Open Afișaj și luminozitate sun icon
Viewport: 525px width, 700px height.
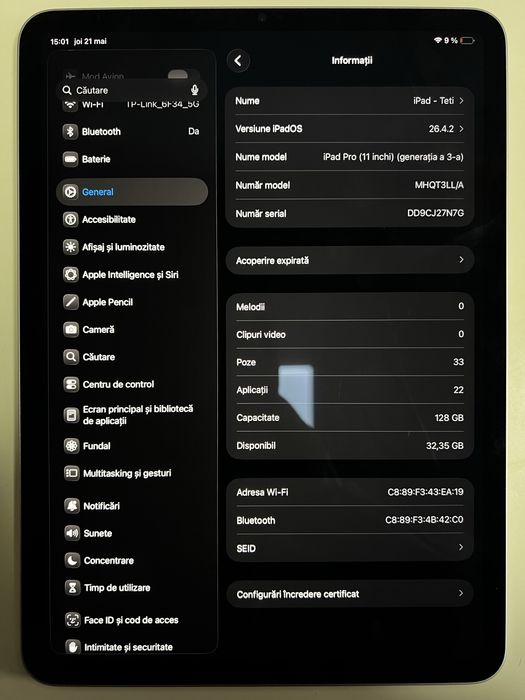click(x=71, y=247)
